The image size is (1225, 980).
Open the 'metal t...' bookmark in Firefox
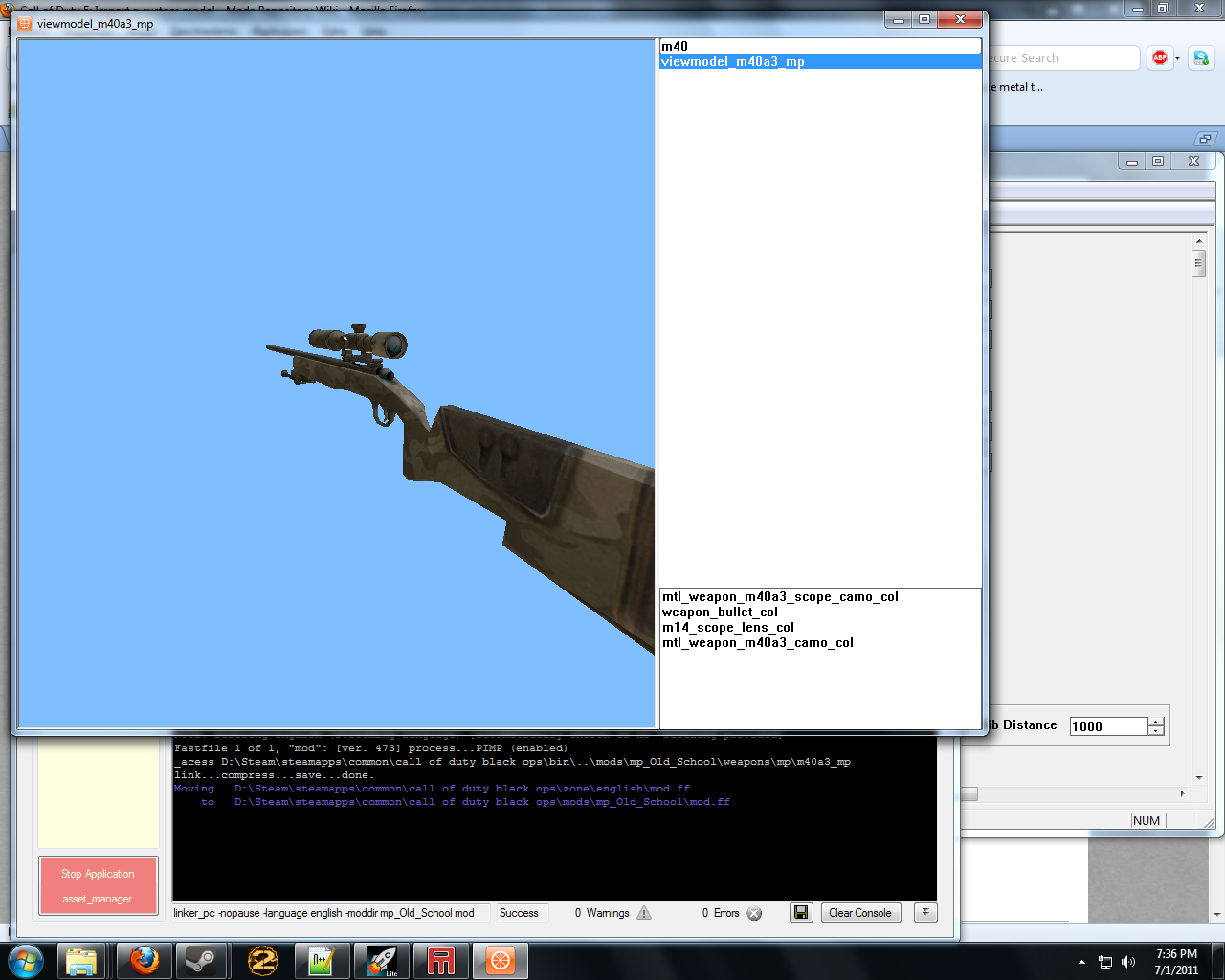click(x=1018, y=87)
